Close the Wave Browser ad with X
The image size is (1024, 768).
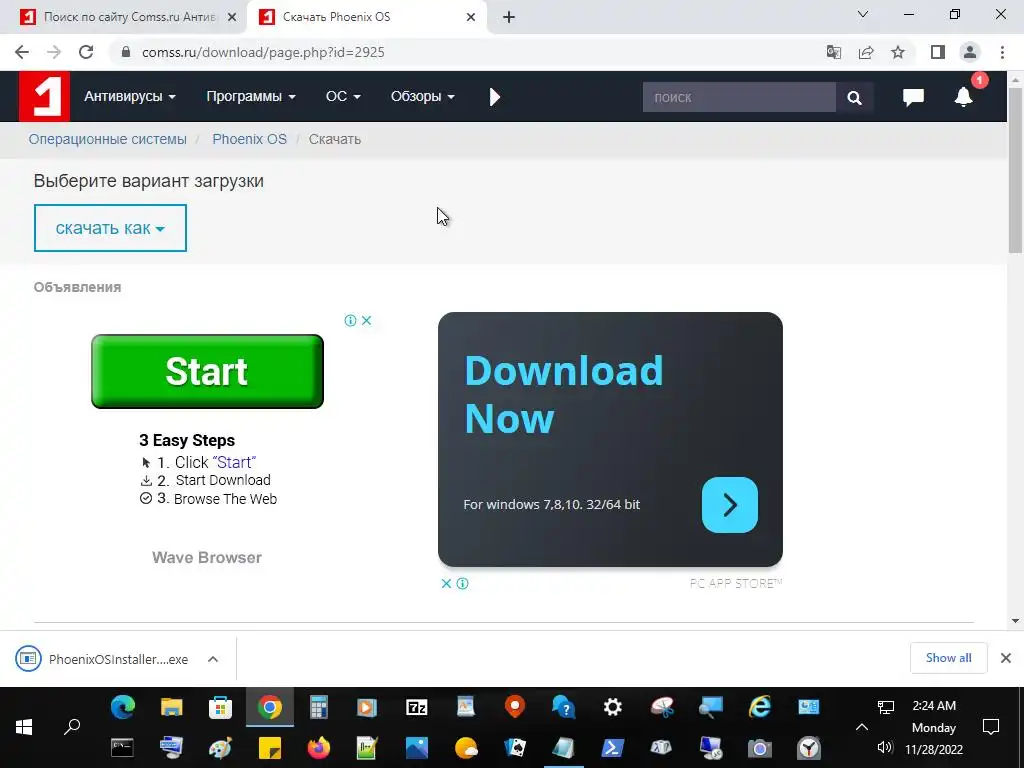click(366, 320)
